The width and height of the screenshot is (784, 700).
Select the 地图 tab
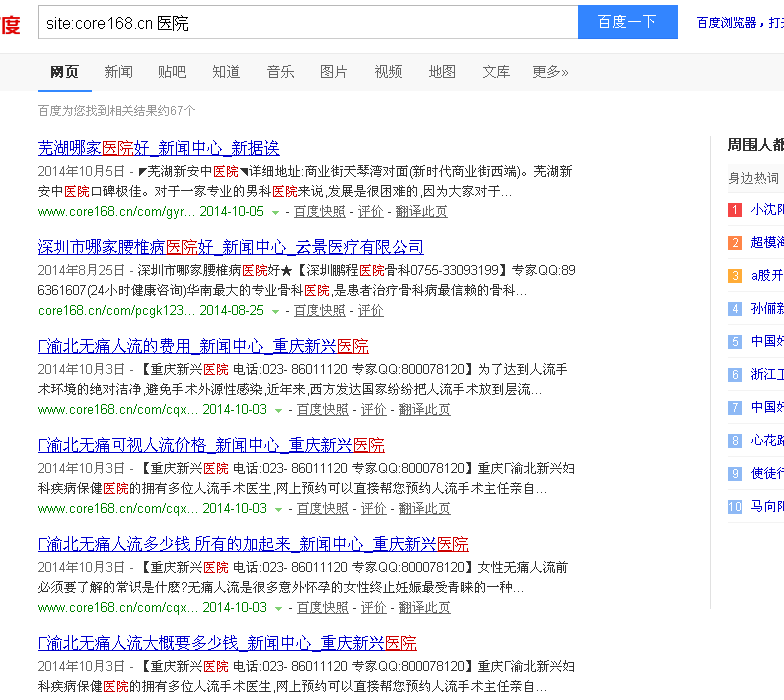point(442,72)
